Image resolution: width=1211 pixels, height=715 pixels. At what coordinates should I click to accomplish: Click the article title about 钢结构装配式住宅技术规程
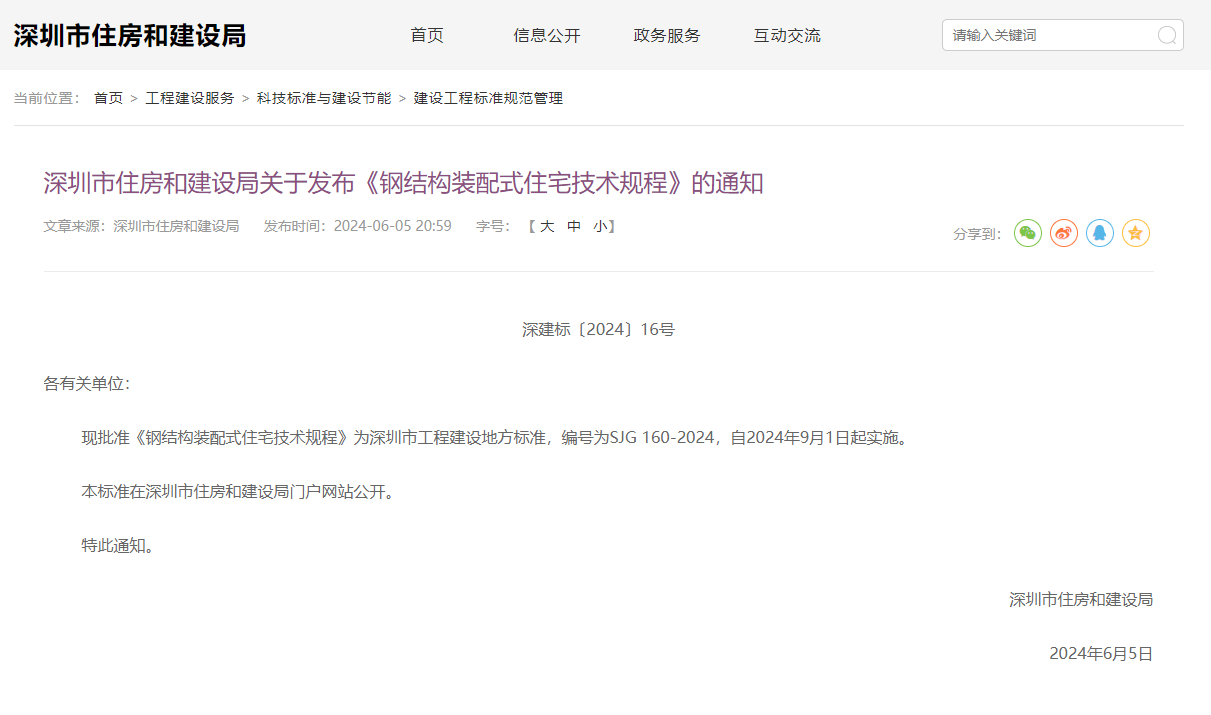tap(403, 183)
